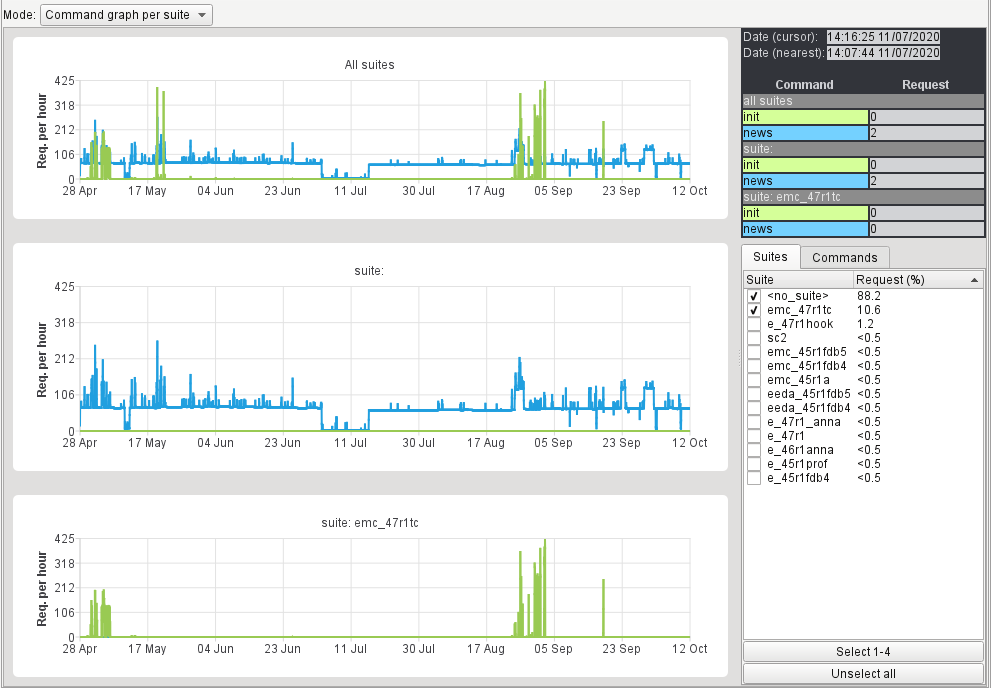
Task: Uncheck the emc_47r1tc suite checkbox
Action: point(754,311)
